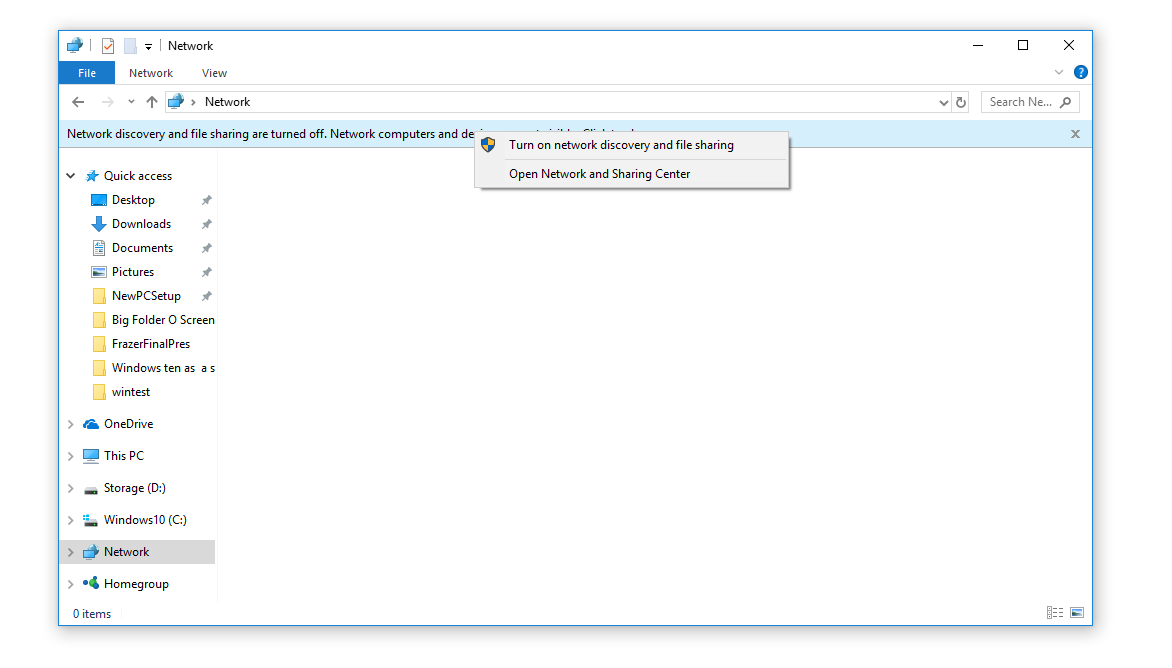The image size is (1172, 668).
Task: Open Help with the question mark icon
Action: (1080, 72)
